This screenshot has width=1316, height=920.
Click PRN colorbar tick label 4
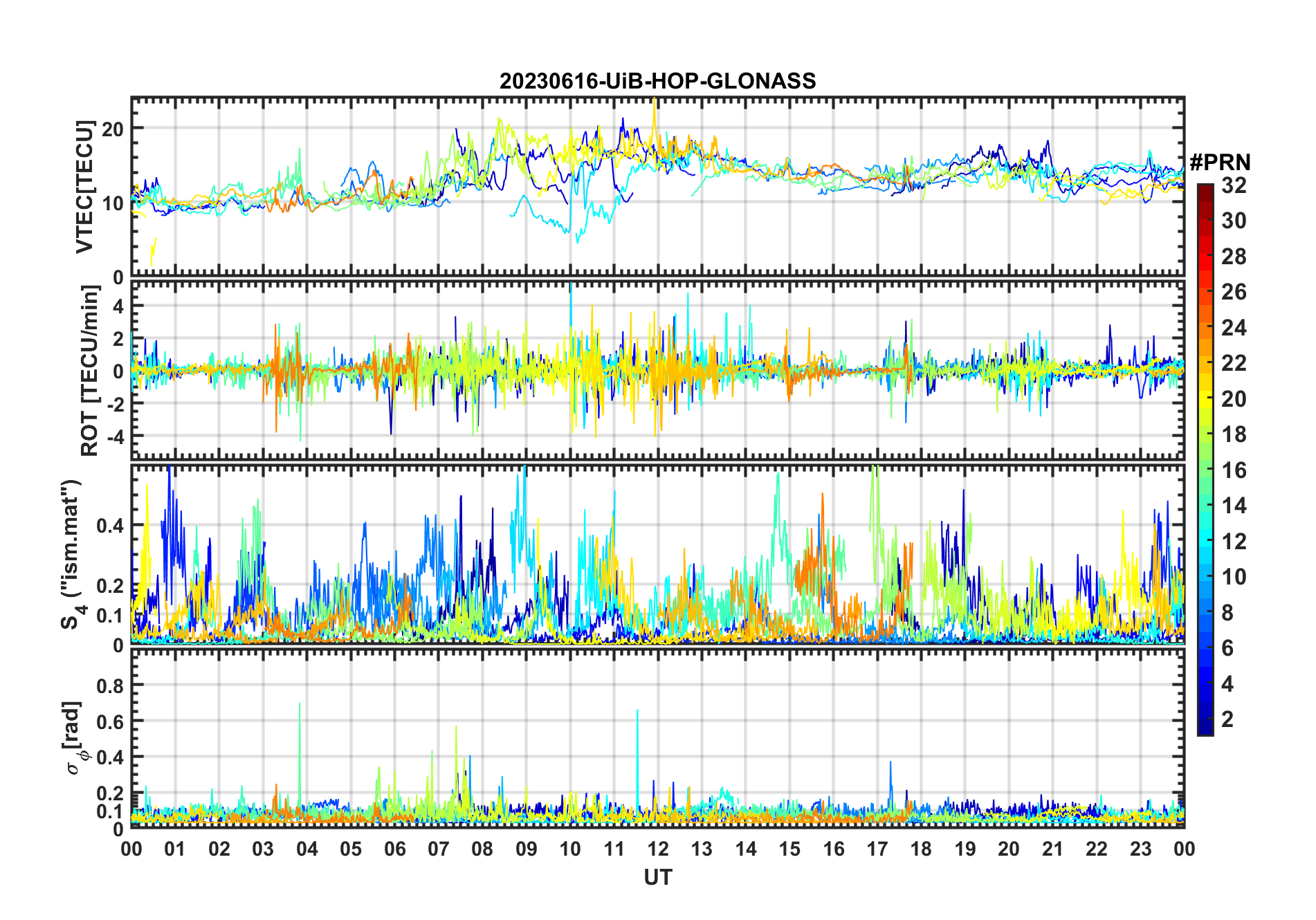tap(1227, 684)
